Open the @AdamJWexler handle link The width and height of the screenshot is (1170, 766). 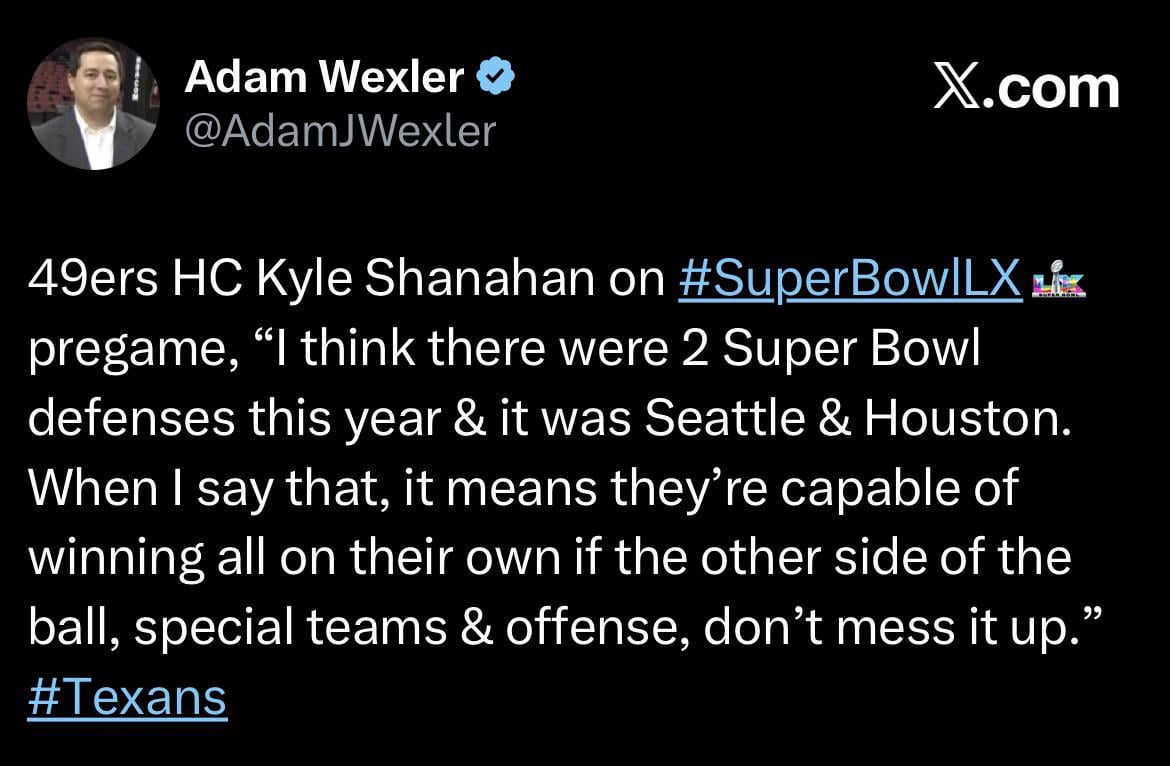point(340,130)
